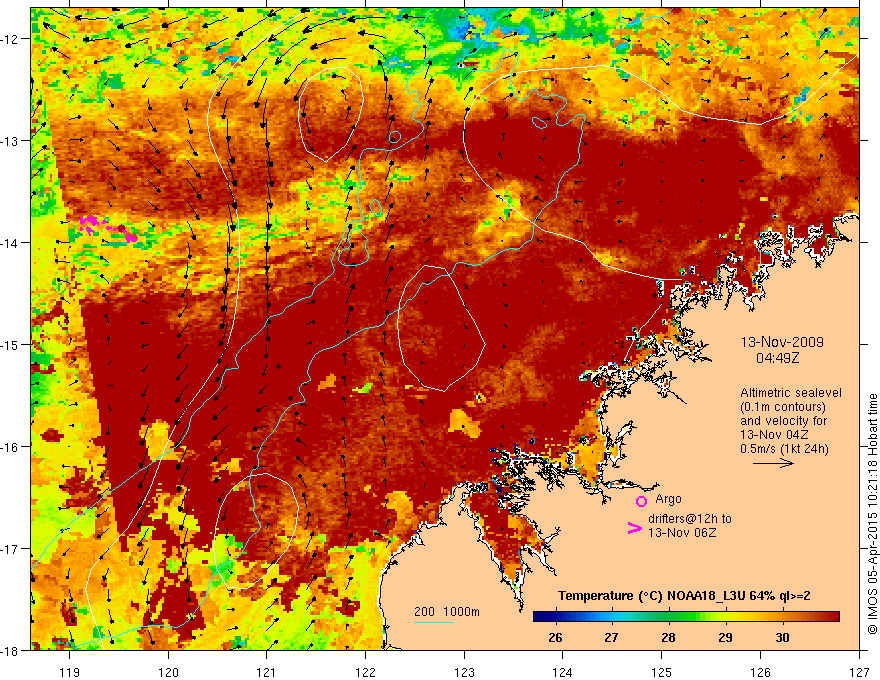Click the '13-Nov 04Z' velocity date text

click(x=773, y=435)
